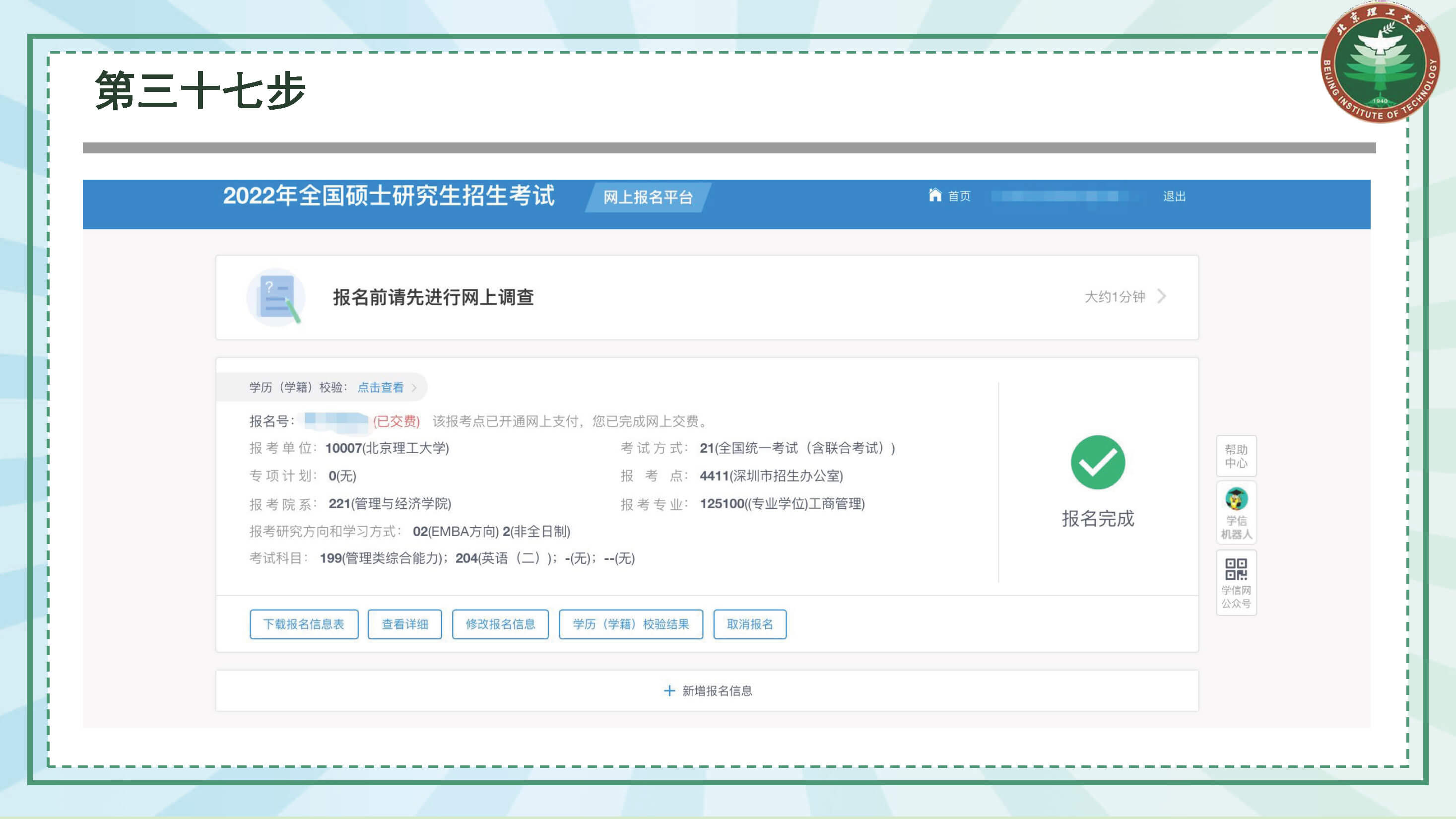Screen dimensions: 1456x819
Task: Open the 帮助中心 side panel button
Action: (x=1236, y=456)
